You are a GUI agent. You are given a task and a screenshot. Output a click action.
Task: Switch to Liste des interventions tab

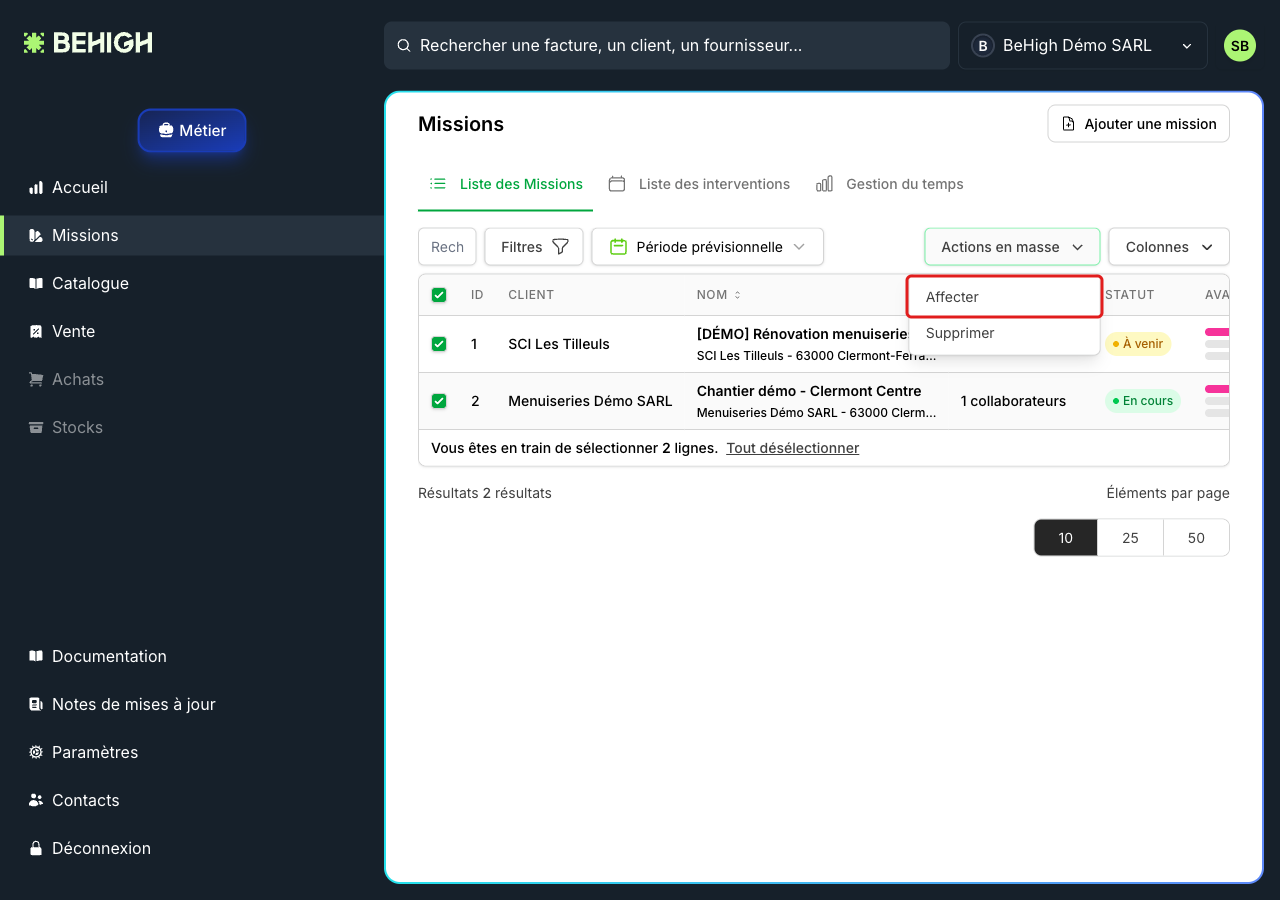(699, 184)
